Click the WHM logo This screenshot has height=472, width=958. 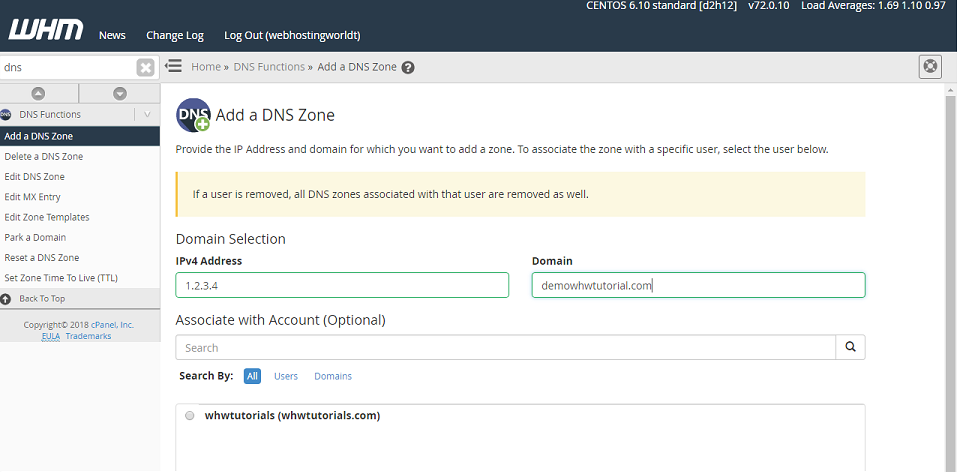[42, 28]
